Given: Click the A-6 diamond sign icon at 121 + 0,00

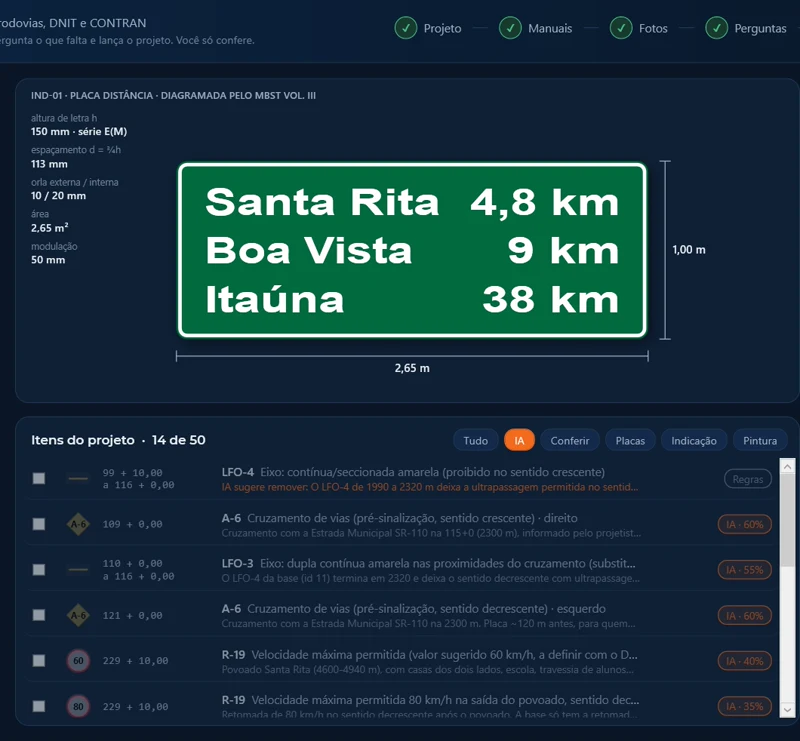Looking at the screenshot, I should pos(78,615).
